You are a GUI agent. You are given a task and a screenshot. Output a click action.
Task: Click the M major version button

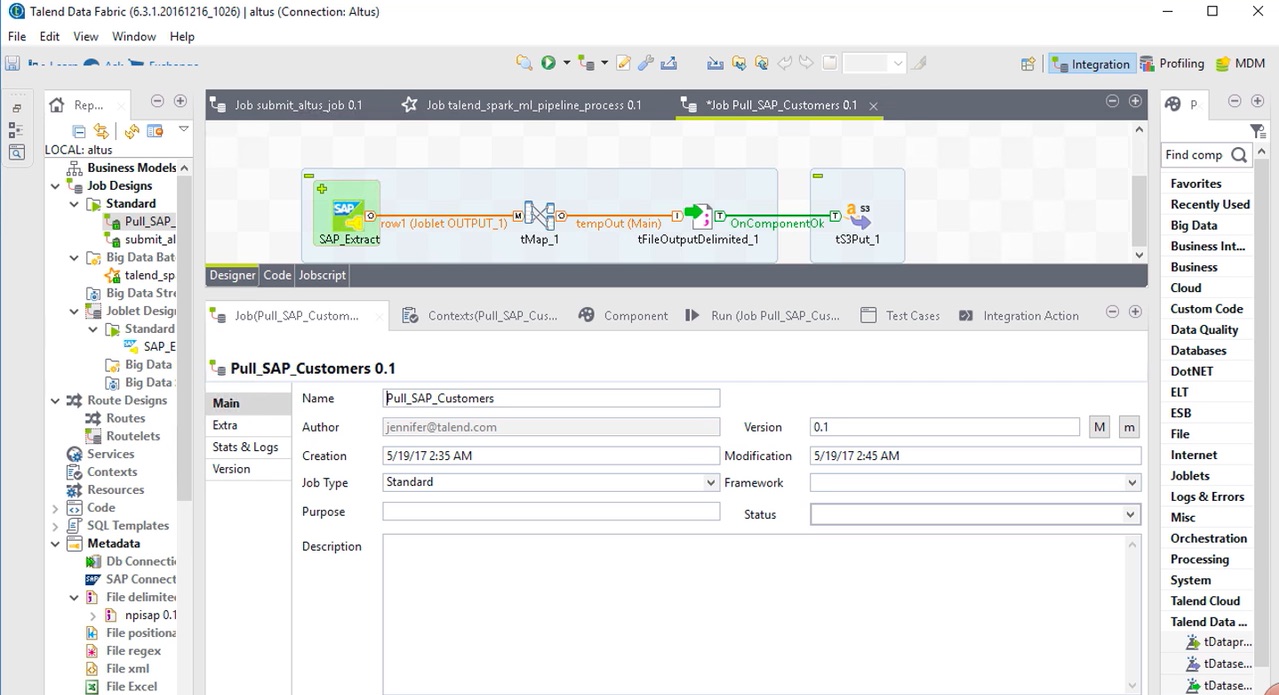point(1099,427)
